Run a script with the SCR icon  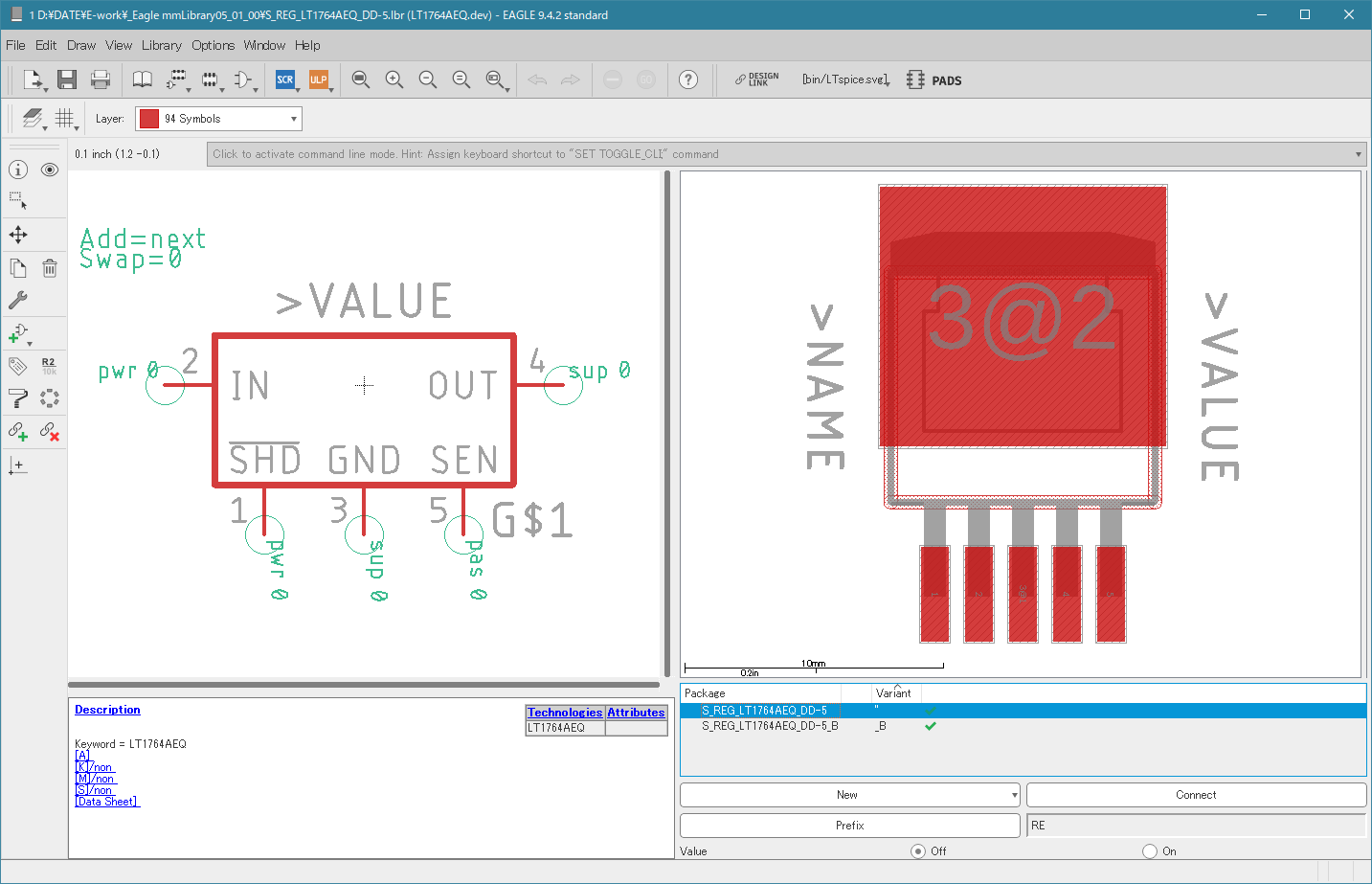[284, 79]
